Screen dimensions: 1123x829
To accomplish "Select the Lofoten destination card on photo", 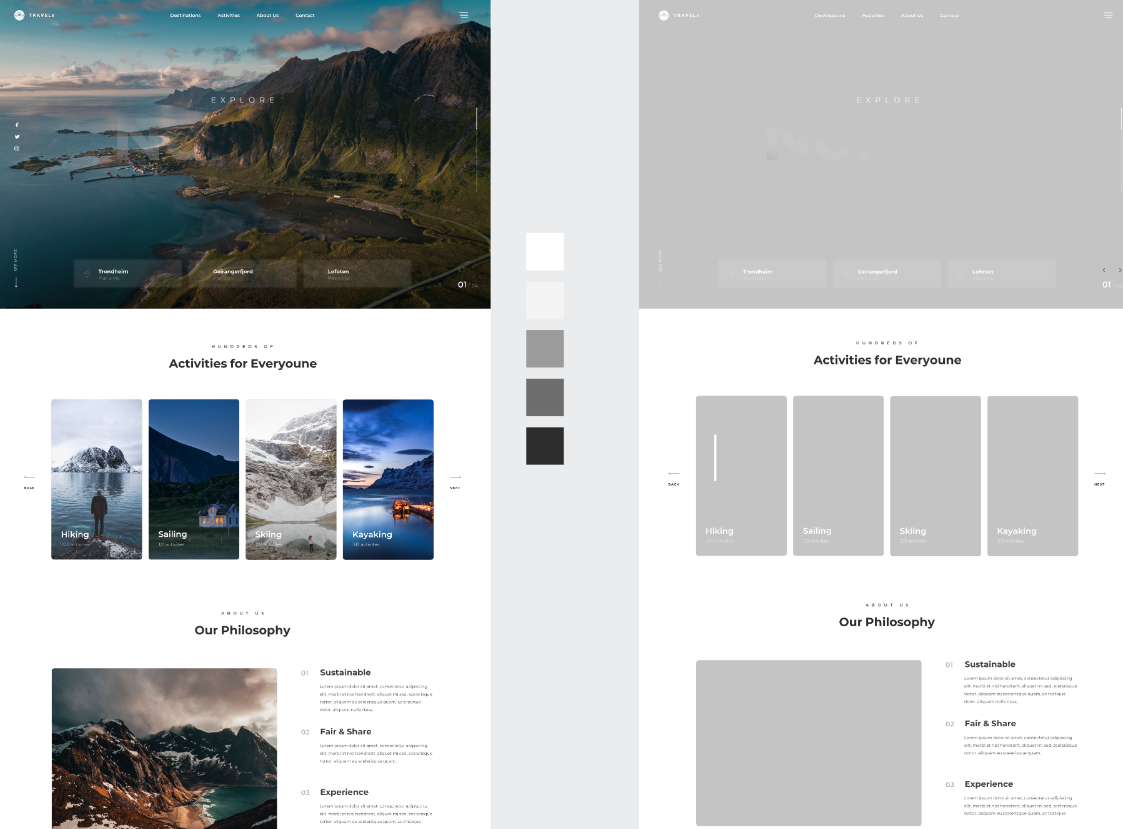I will coord(355,273).
